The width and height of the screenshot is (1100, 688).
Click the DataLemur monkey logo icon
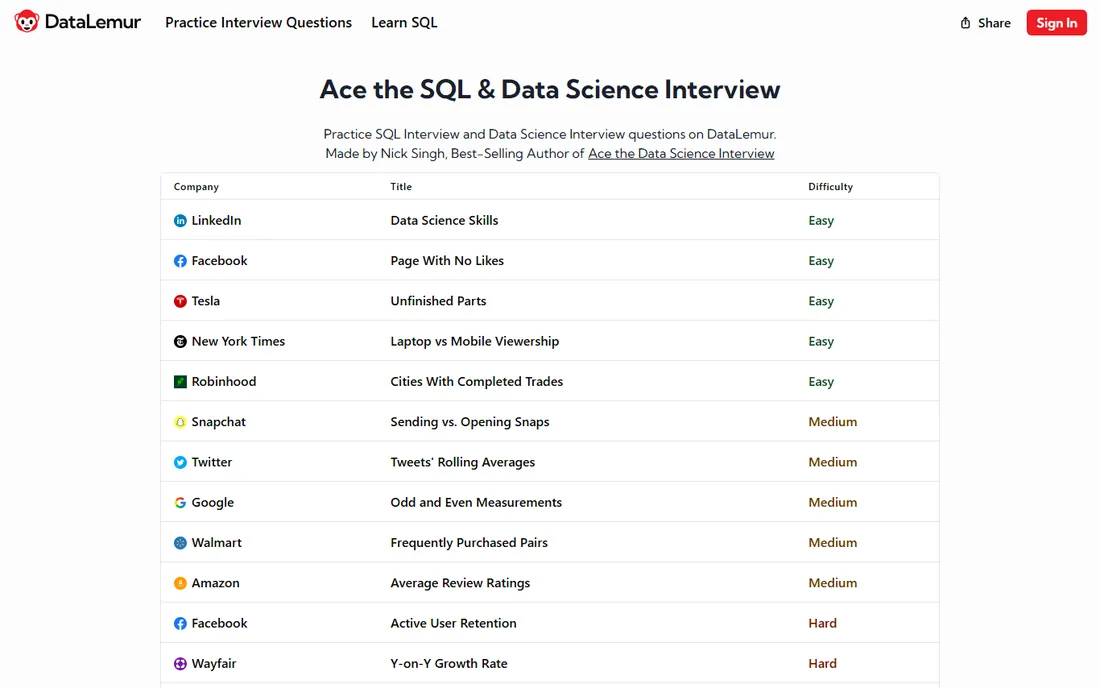(x=27, y=22)
